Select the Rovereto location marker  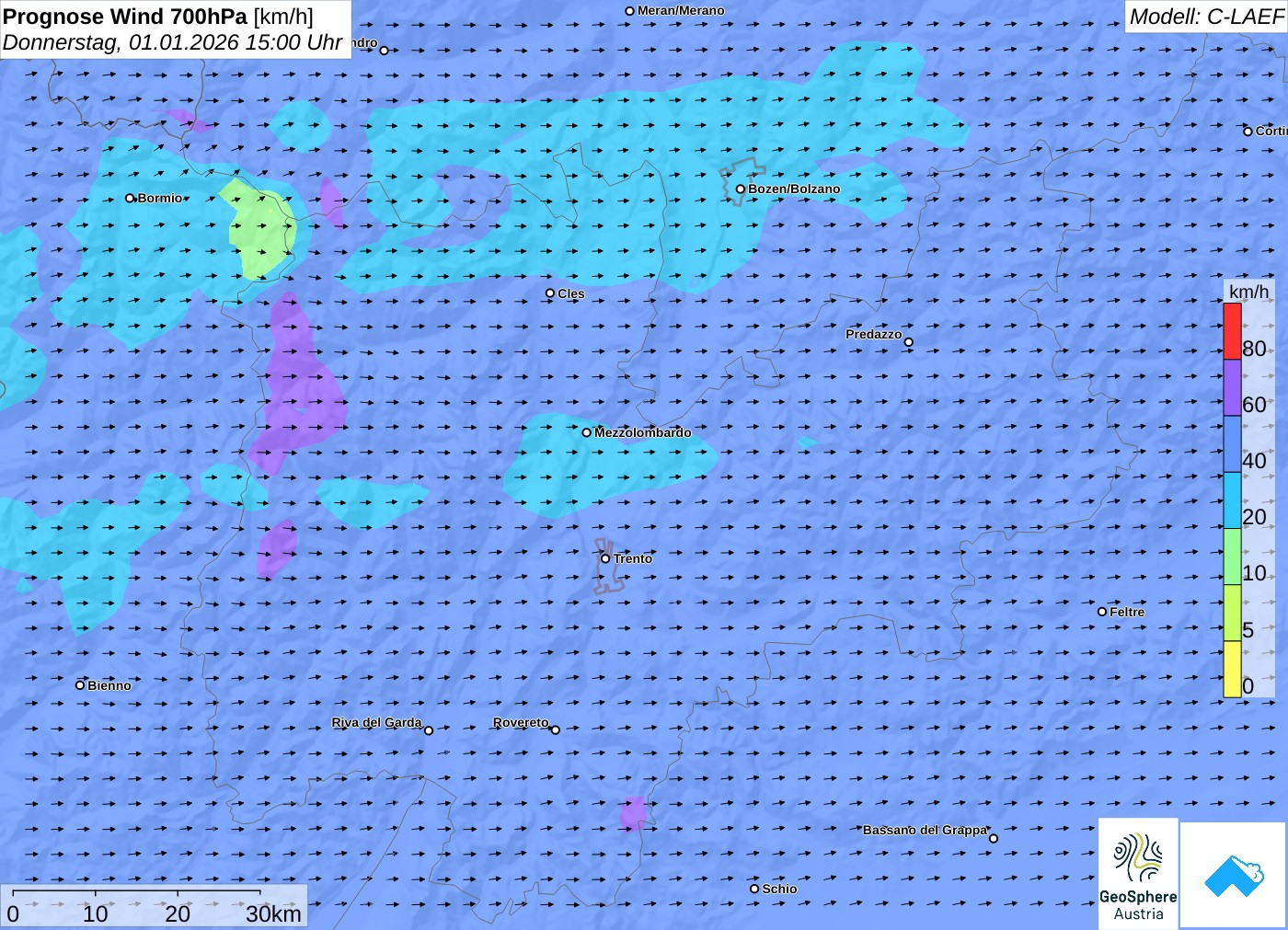click(555, 730)
